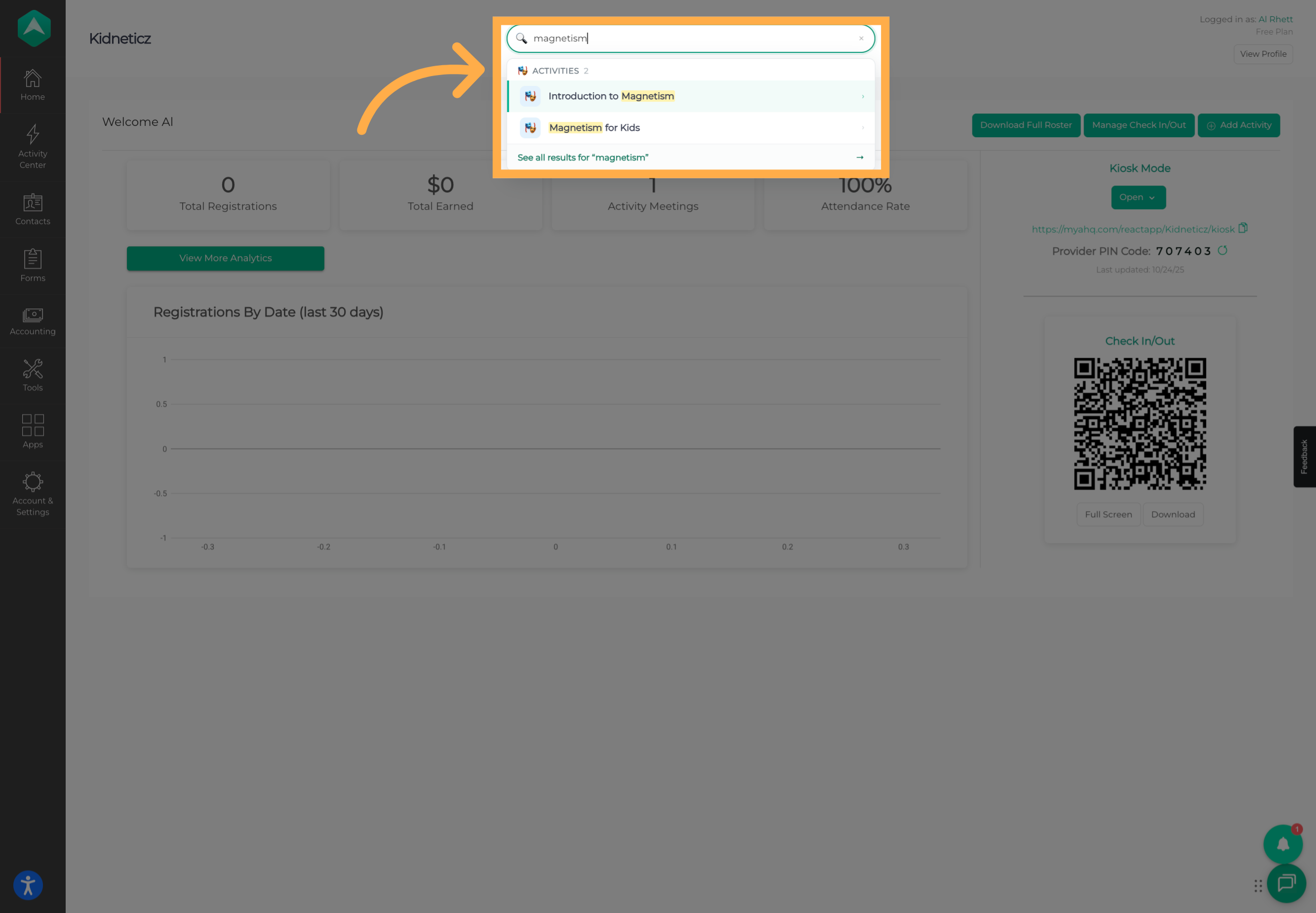
Task: Select Introduction to Magnetism result
Action: [x=691, y=96]
